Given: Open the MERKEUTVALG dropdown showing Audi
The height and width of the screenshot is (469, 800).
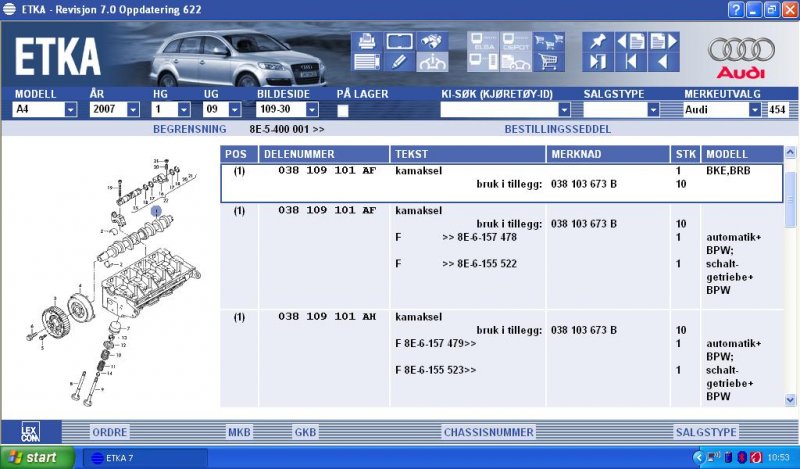Looking at the screenshot, I should tap(755, 110).
